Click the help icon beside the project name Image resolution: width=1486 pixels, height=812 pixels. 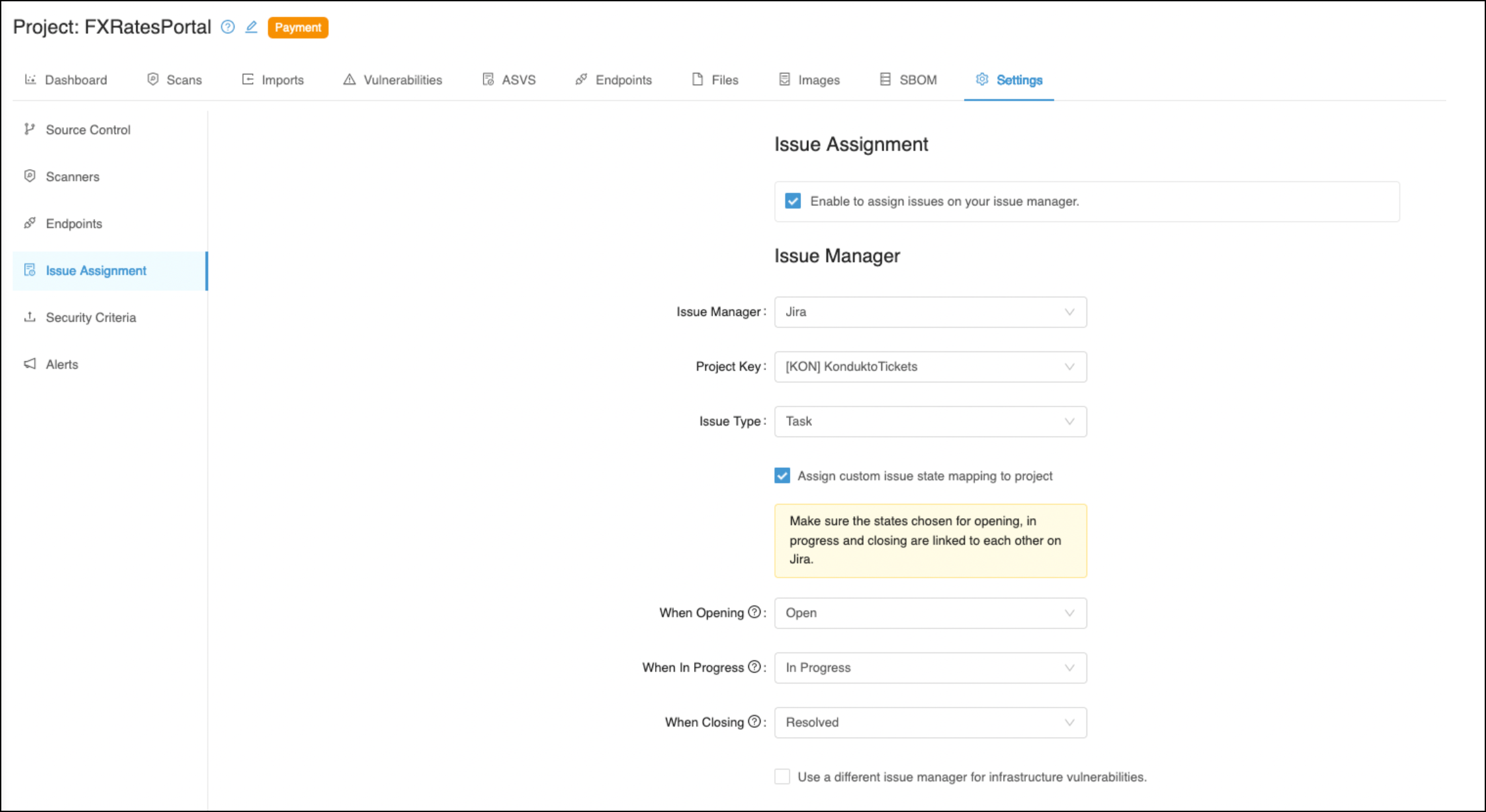227,27
